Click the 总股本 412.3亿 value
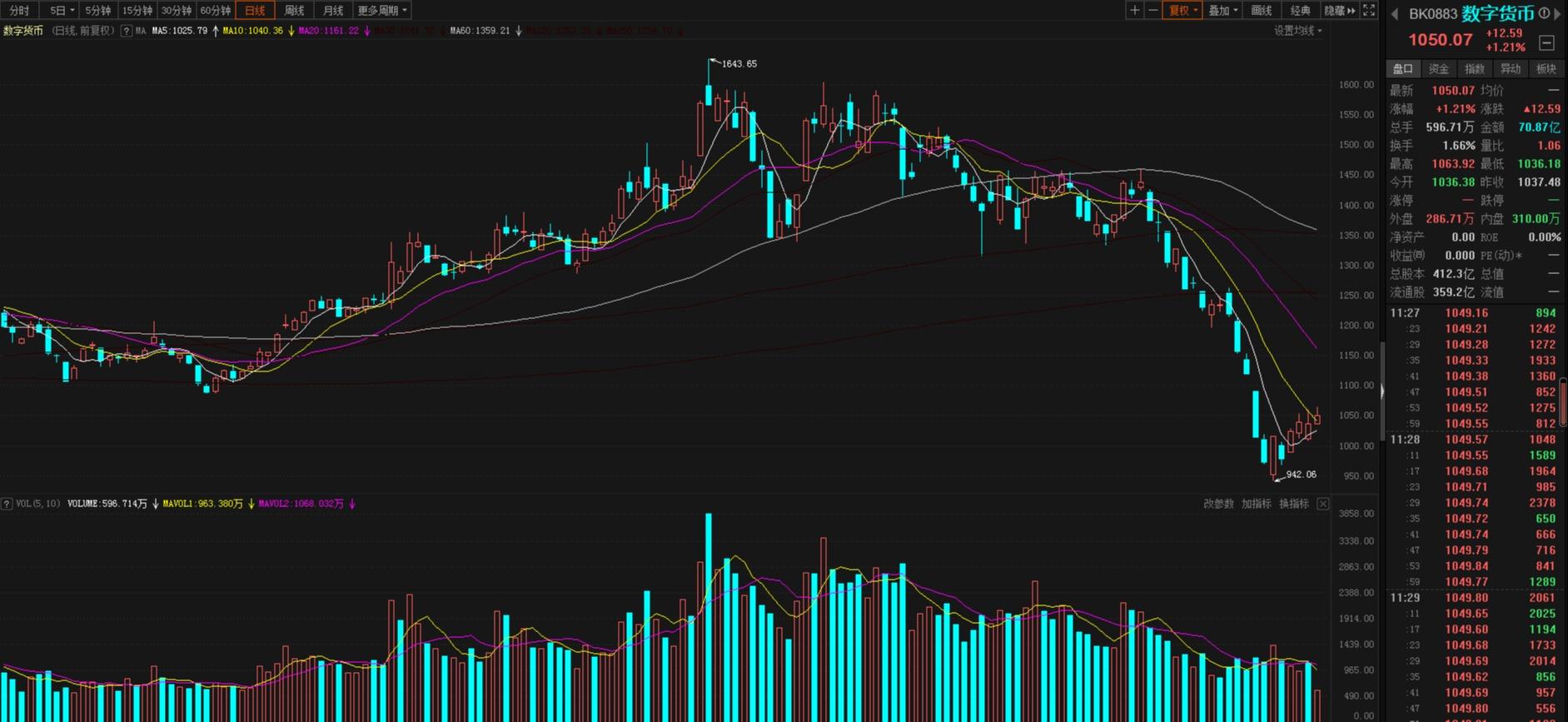Image resolution: width=1568 pixels, height=722 pixels. 1454,274
